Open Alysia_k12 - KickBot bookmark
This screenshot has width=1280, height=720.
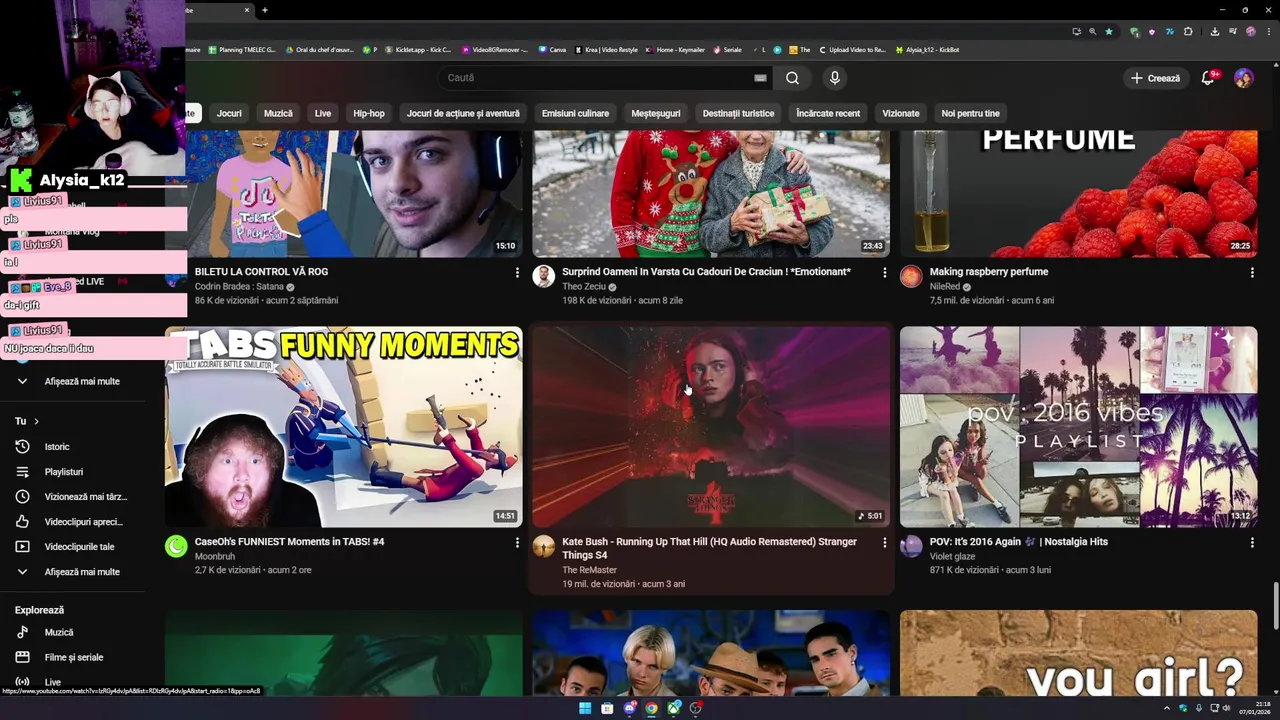[927, 49]
